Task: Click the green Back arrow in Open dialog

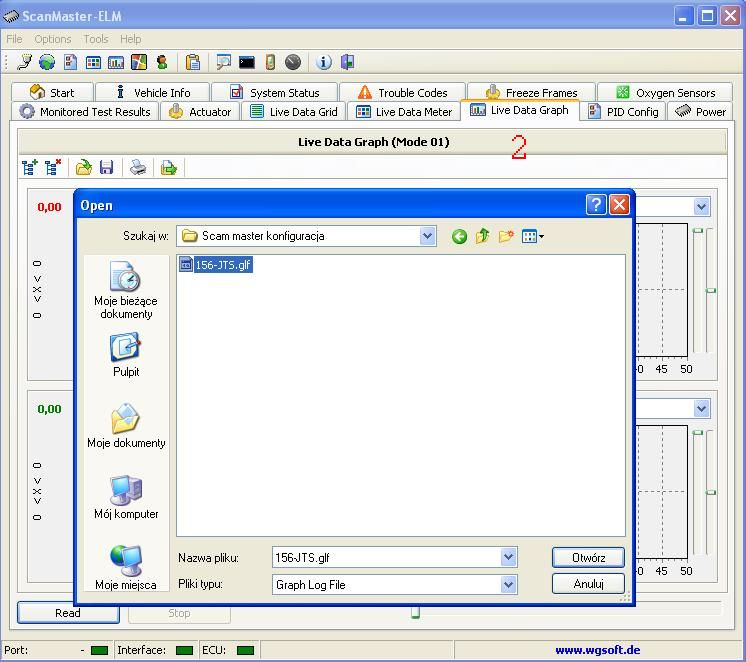Action: pos(459,236)
